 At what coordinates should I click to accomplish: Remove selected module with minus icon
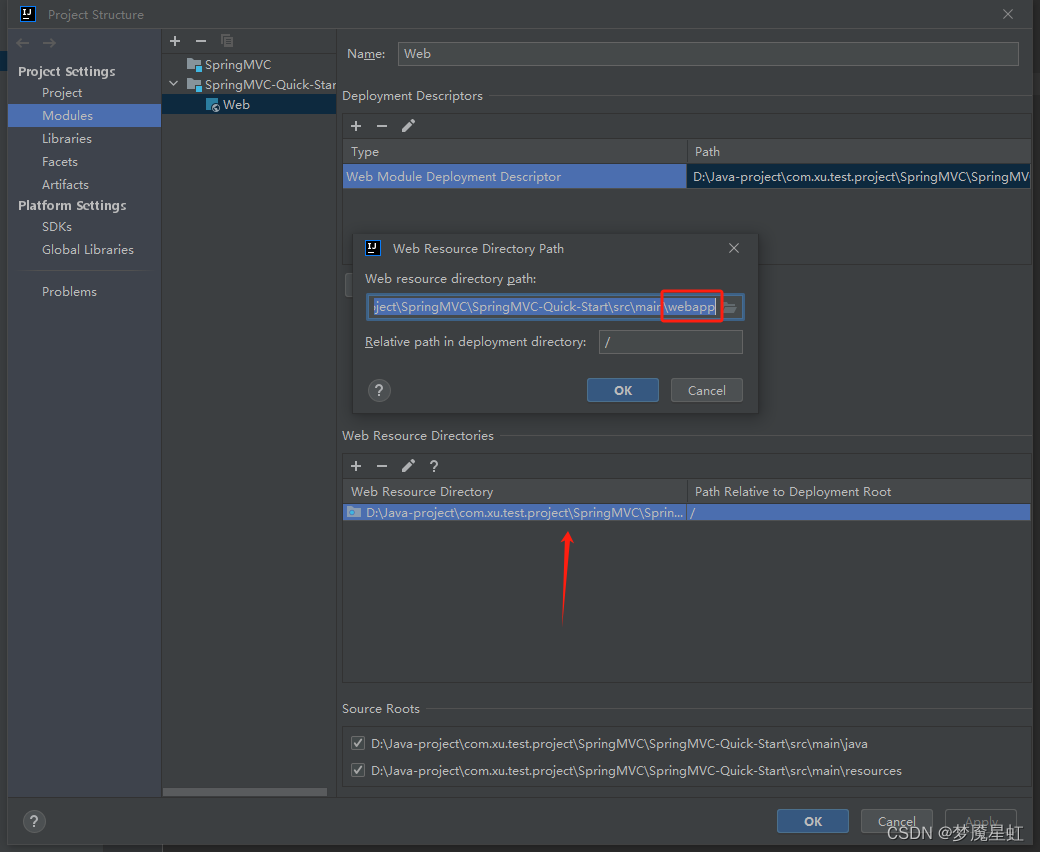[x=201, y=41]
